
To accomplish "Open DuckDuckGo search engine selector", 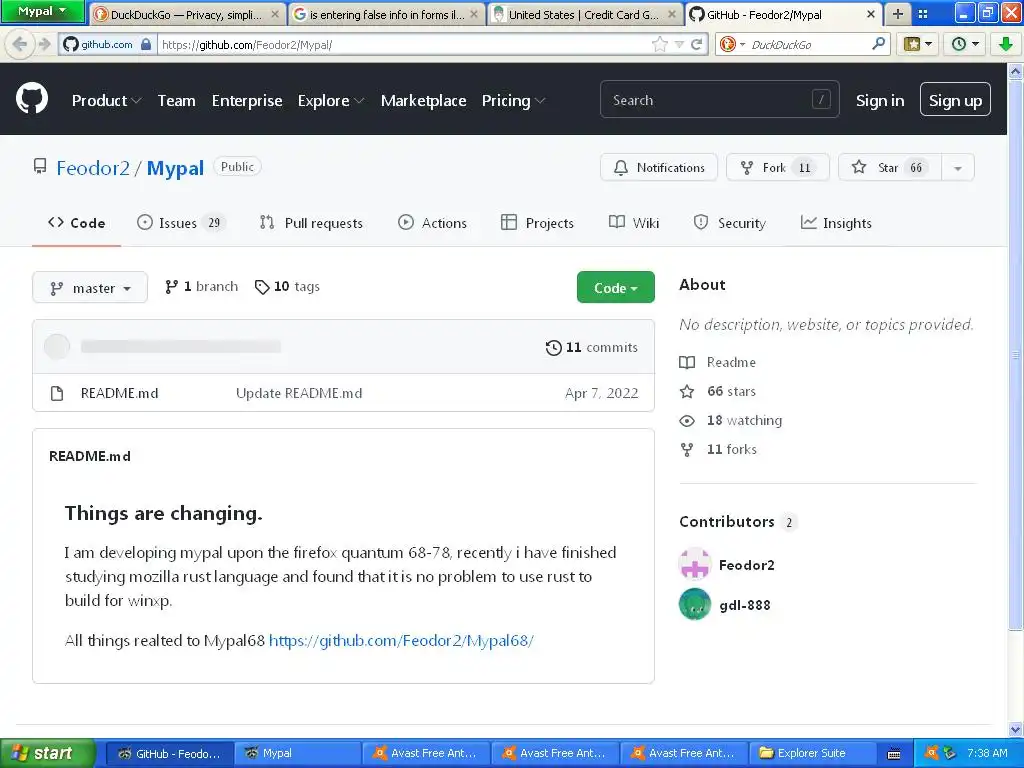I will coord(732,44).
